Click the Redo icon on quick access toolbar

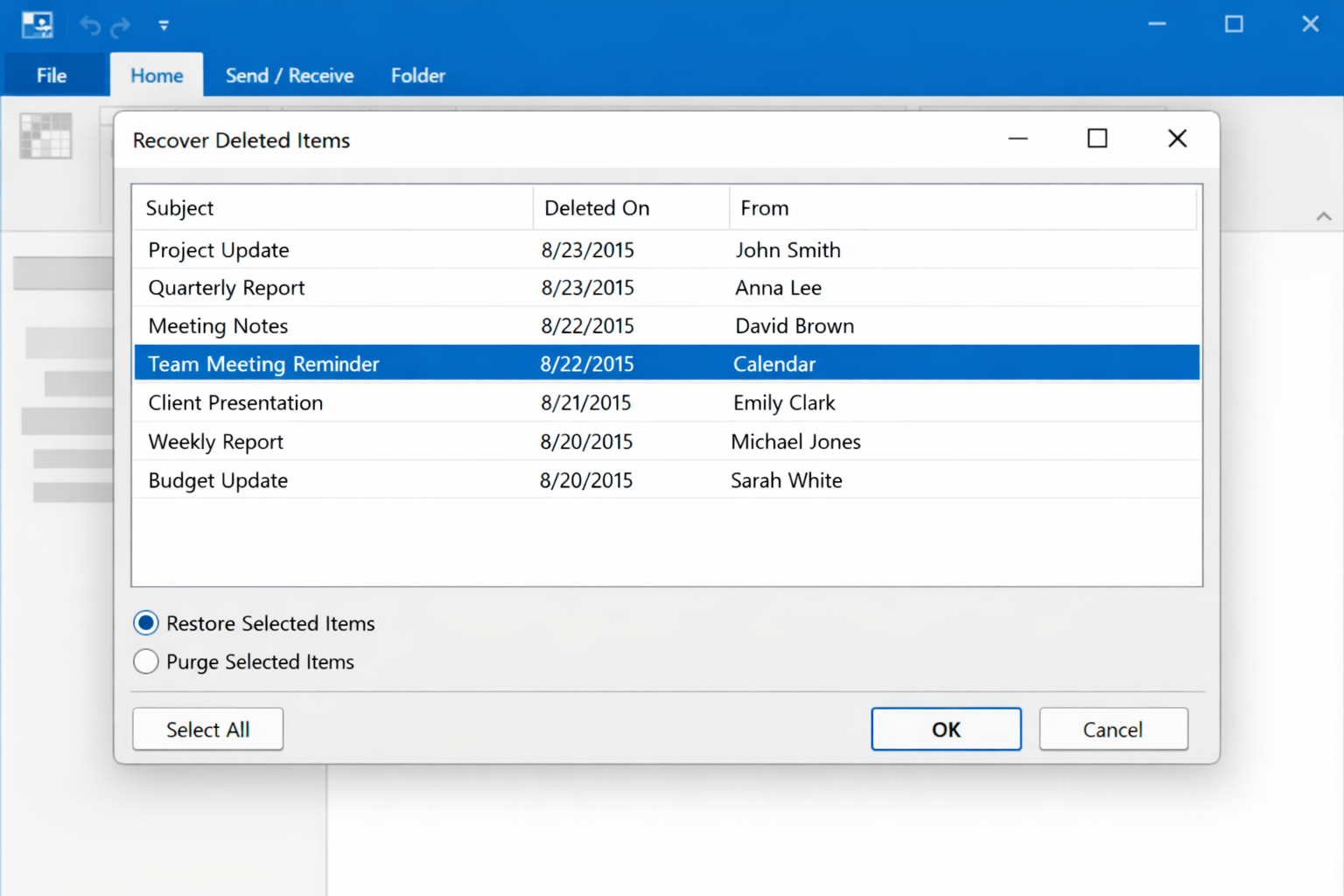[122, 25]
